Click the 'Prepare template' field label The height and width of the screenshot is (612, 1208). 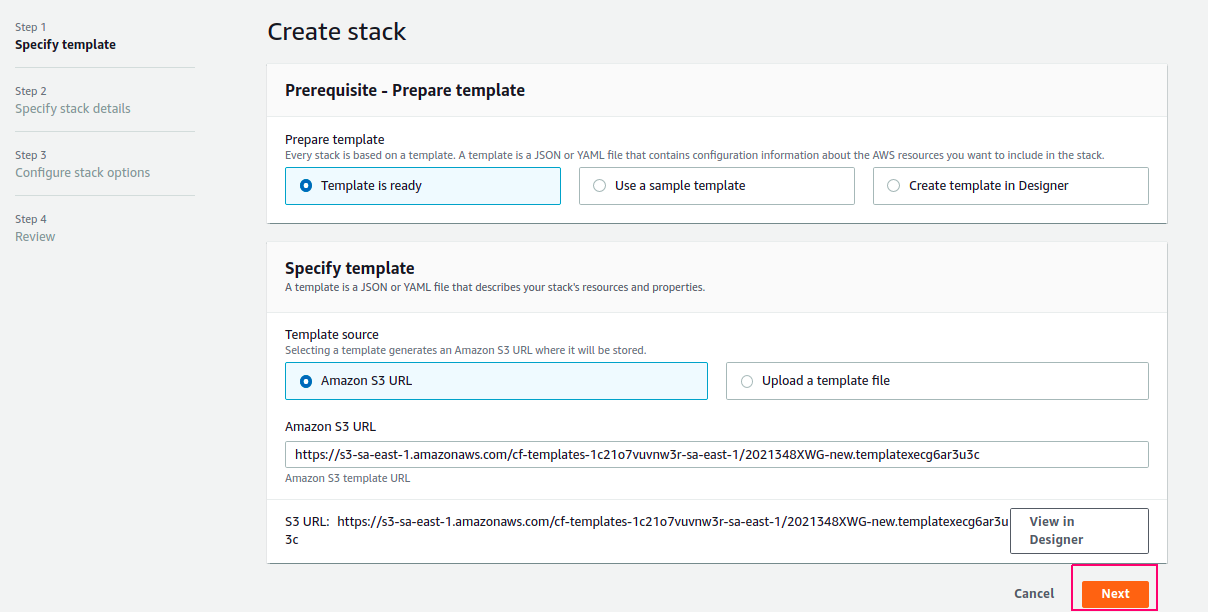335,139
